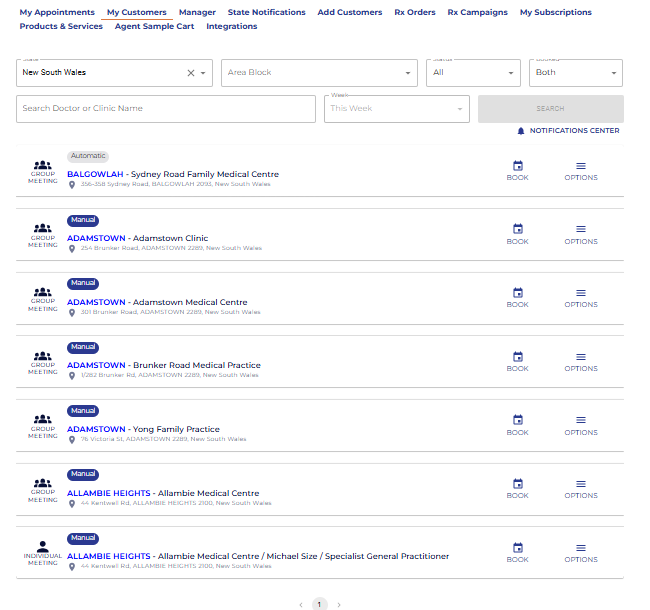Open Options icon for Allambie Medical Centre

580,484
